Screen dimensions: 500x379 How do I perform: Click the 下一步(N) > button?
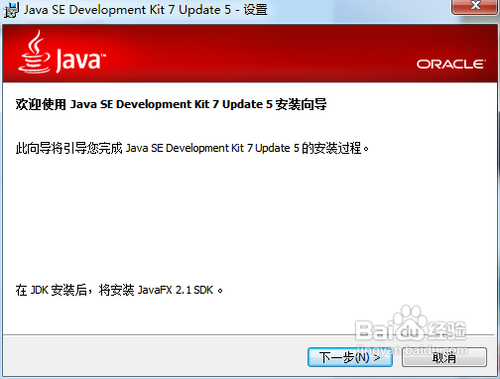pos(350,357)
